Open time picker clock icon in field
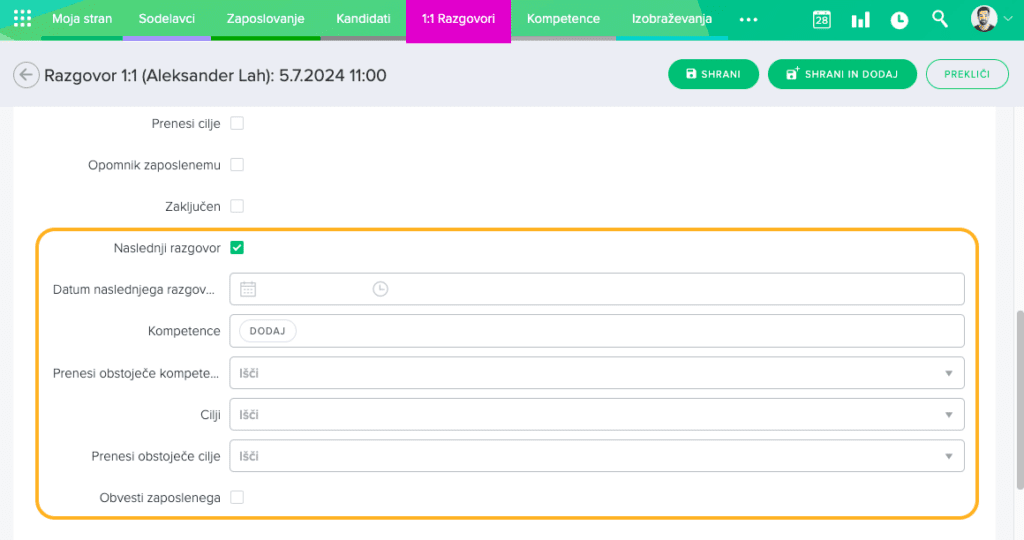Image resolution: width=1024 pixels, height=540 pixels. point(380,289)
